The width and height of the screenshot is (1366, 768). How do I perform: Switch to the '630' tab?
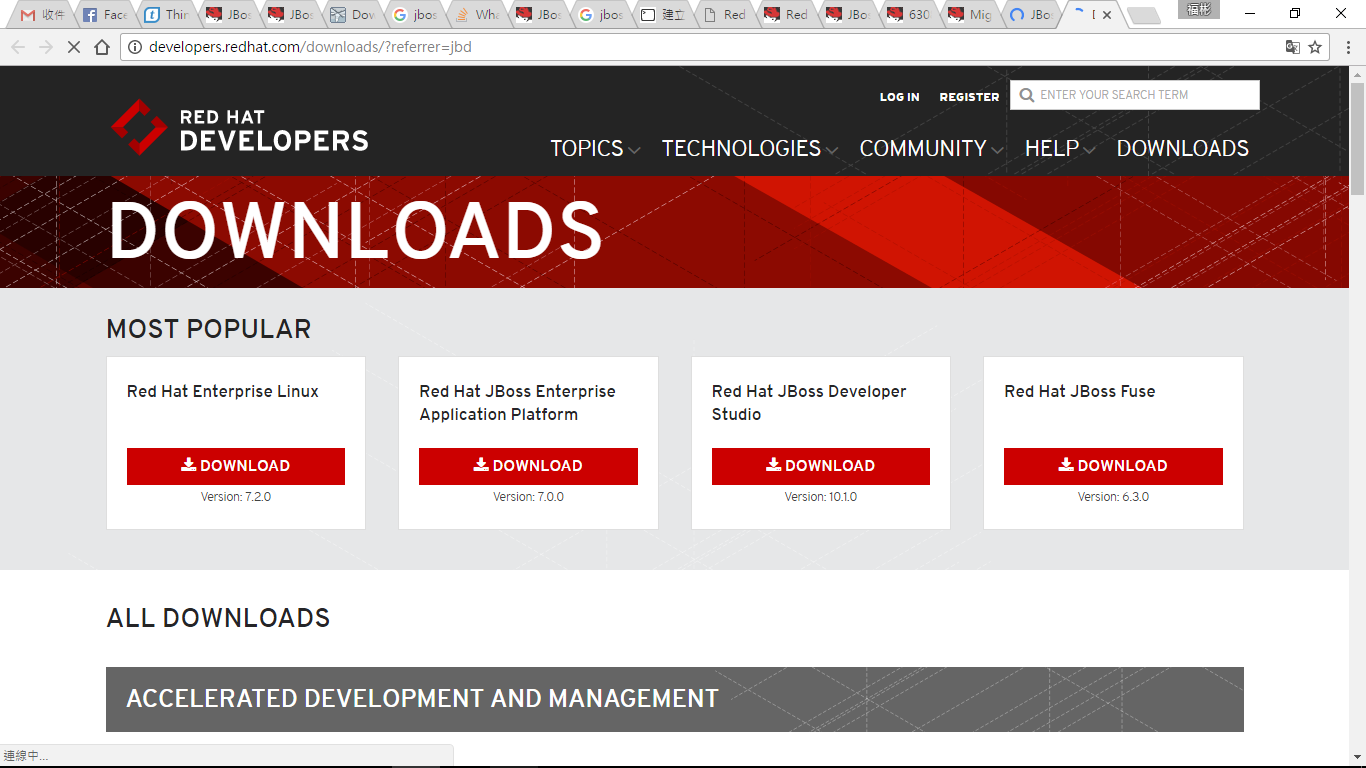[x=910, y=15]
